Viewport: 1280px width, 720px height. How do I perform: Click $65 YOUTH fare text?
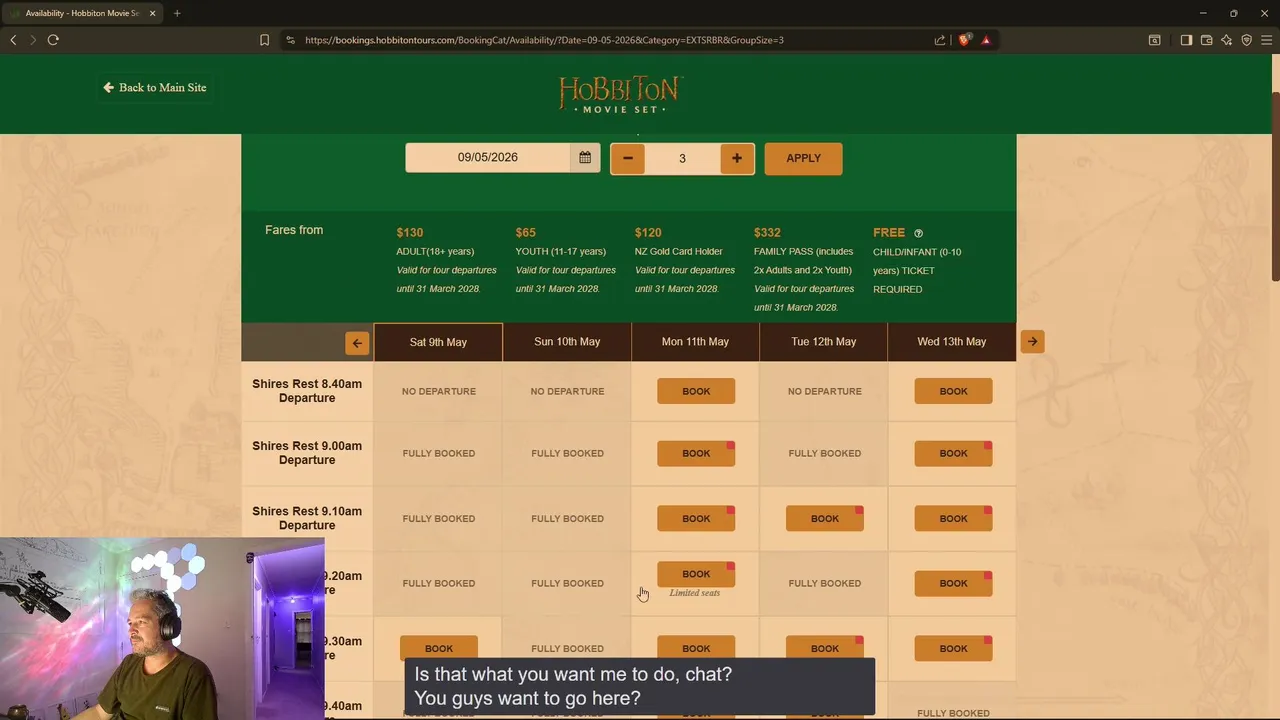[565, 260]
